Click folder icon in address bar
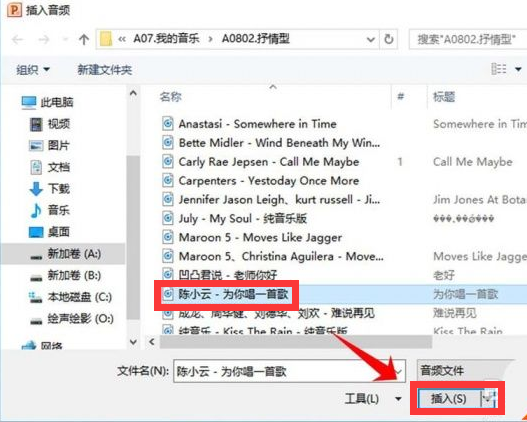 (106, 39)
